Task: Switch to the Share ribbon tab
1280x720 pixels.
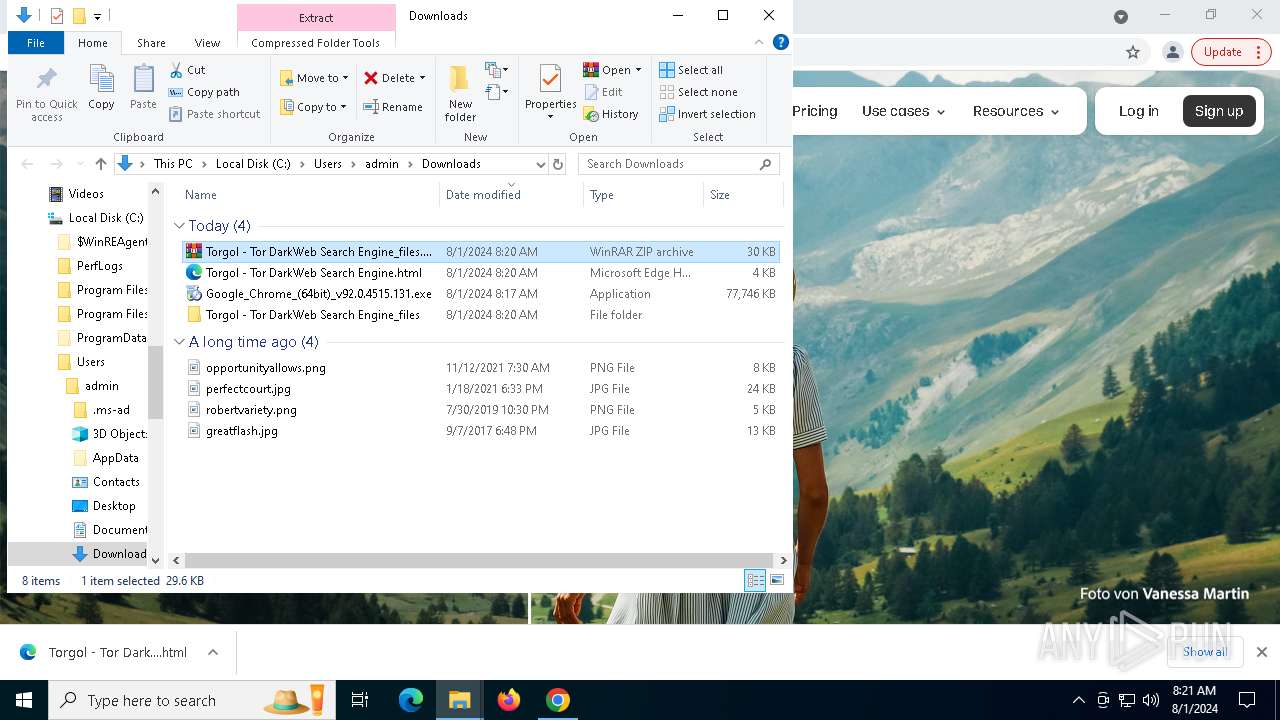Action: (x=151, y=43)
